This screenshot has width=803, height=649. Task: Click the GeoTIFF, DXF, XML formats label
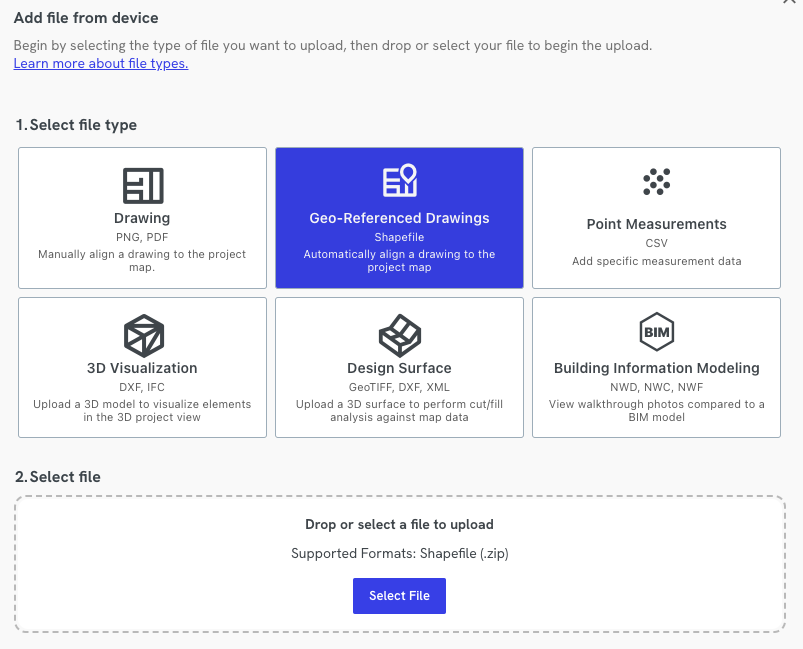[x=399, y=385]
